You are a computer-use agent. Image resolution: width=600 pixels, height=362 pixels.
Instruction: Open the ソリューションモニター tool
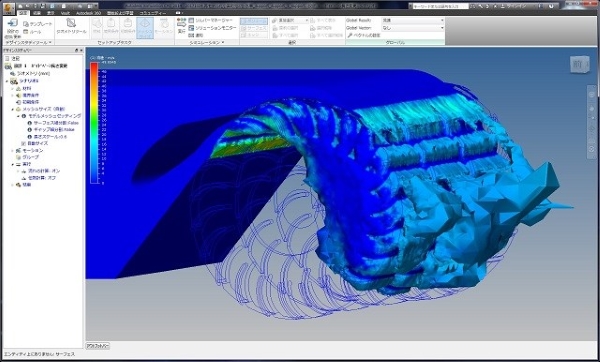coord(212,28)
